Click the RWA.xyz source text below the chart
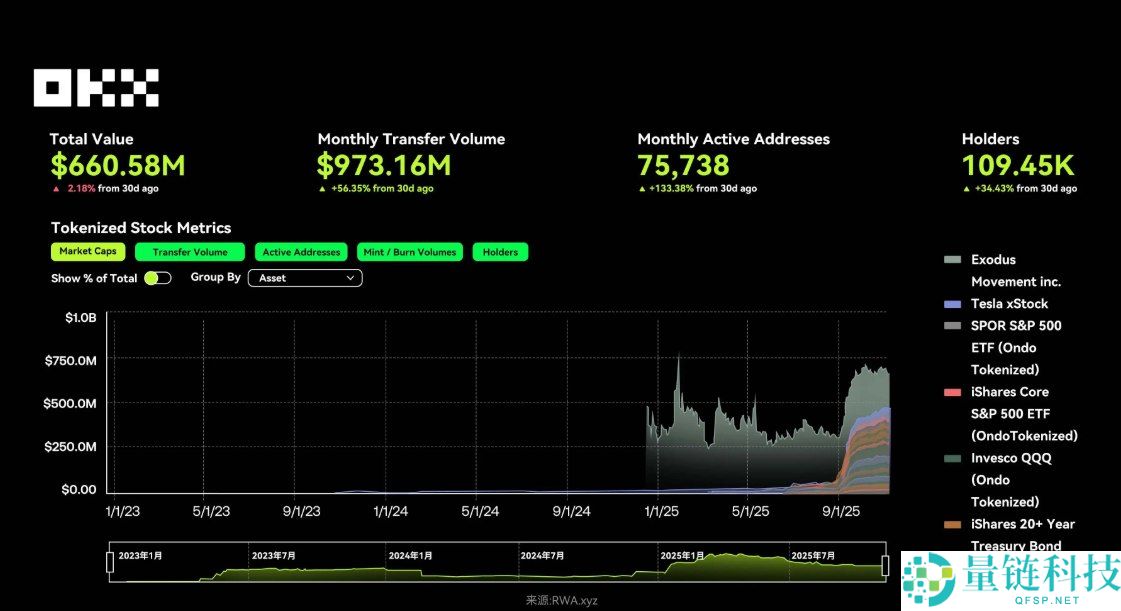1121x611 pixels. tap(561, 600)
